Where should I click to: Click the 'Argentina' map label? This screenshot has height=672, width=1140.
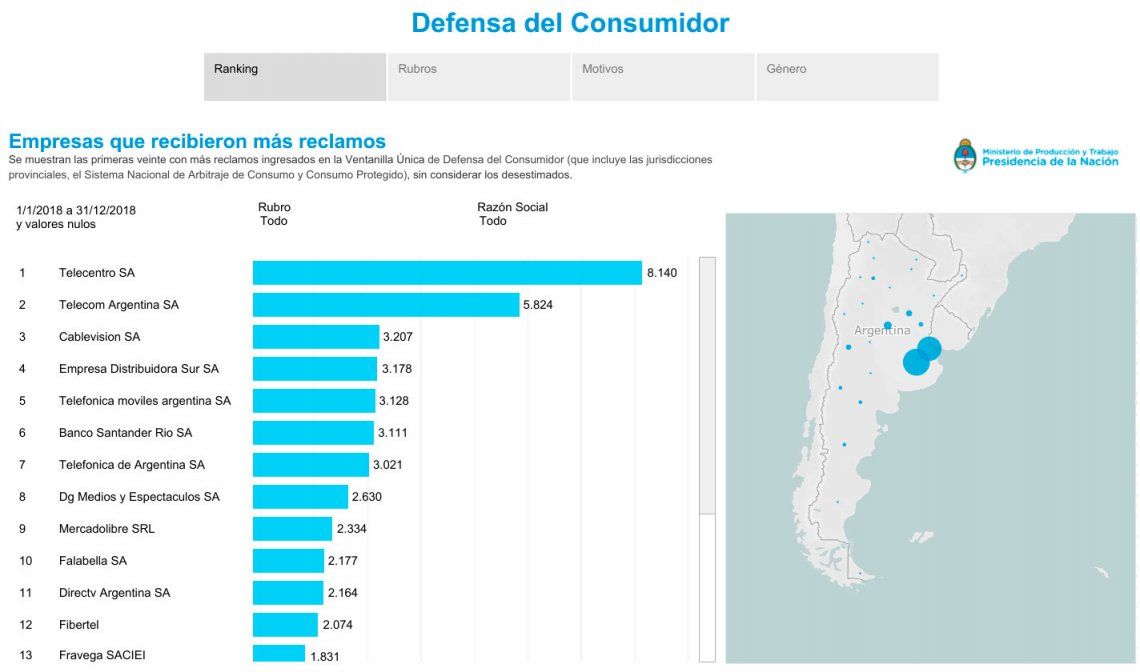click(882, 330)
